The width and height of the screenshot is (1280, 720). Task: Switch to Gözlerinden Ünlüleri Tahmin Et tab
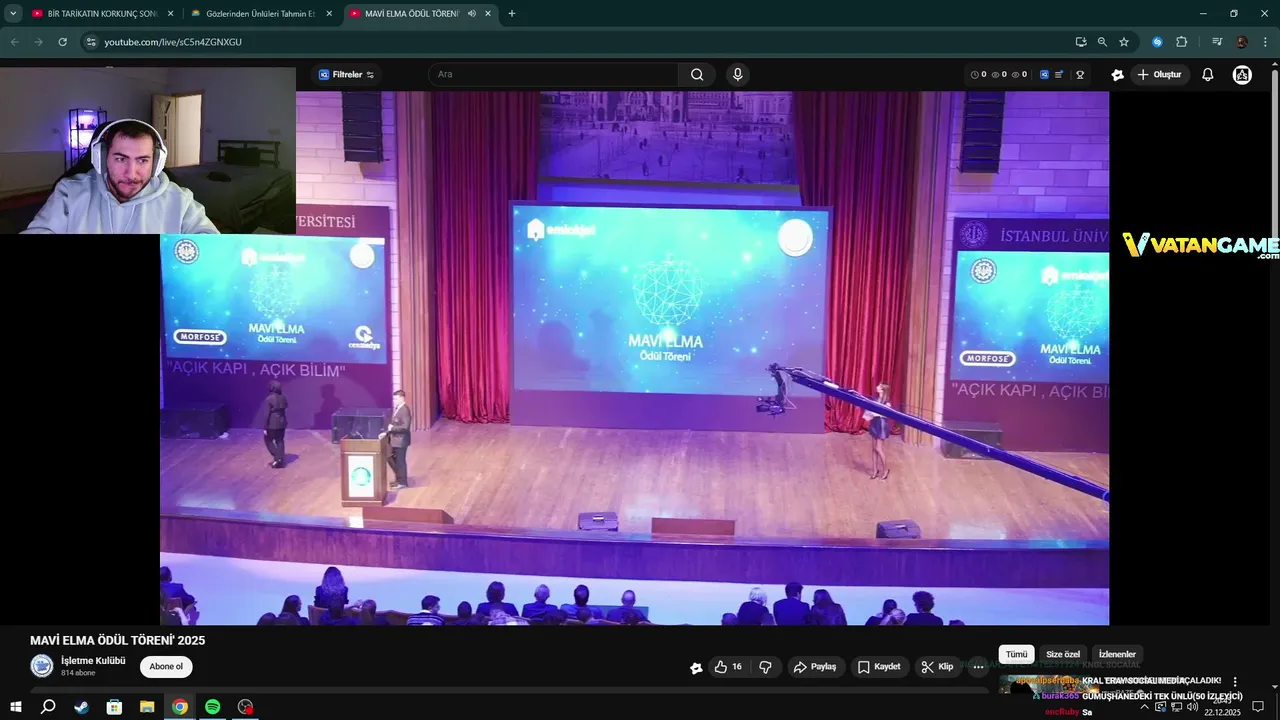[x=262, y=14]
